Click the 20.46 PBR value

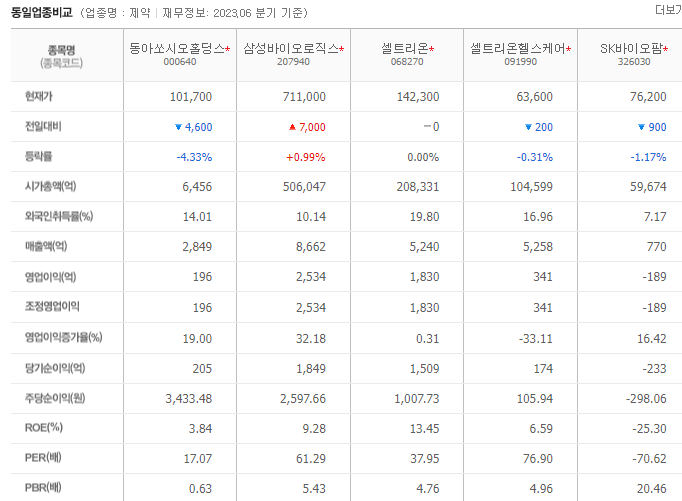click(x=652, y=488)
